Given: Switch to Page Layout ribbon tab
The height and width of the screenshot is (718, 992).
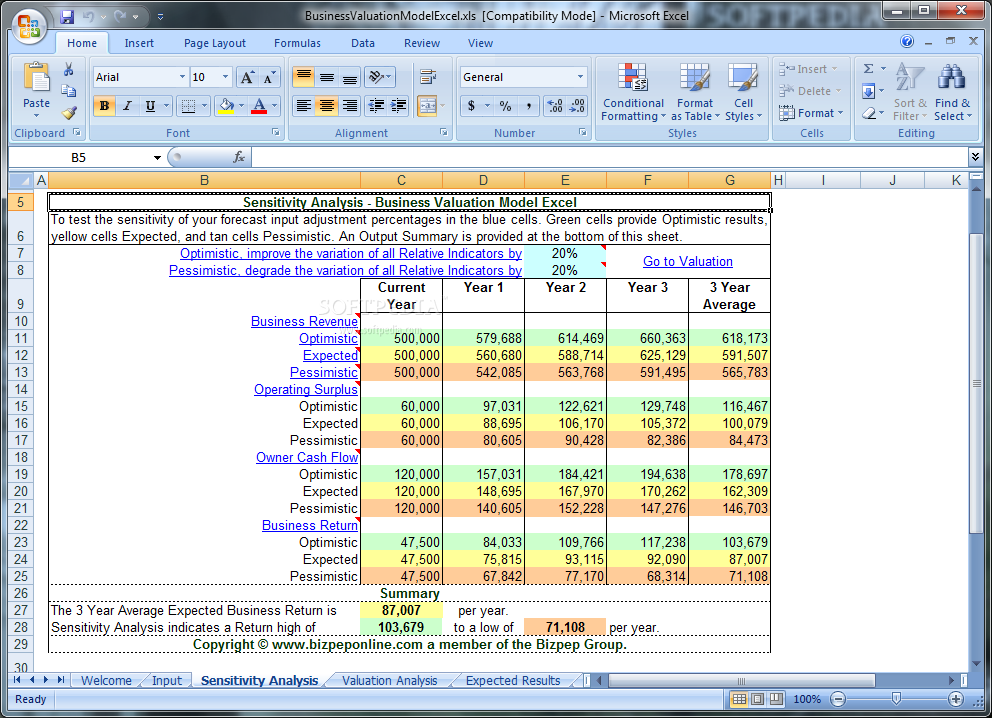Looking at the screenshot, I should 214,43.
